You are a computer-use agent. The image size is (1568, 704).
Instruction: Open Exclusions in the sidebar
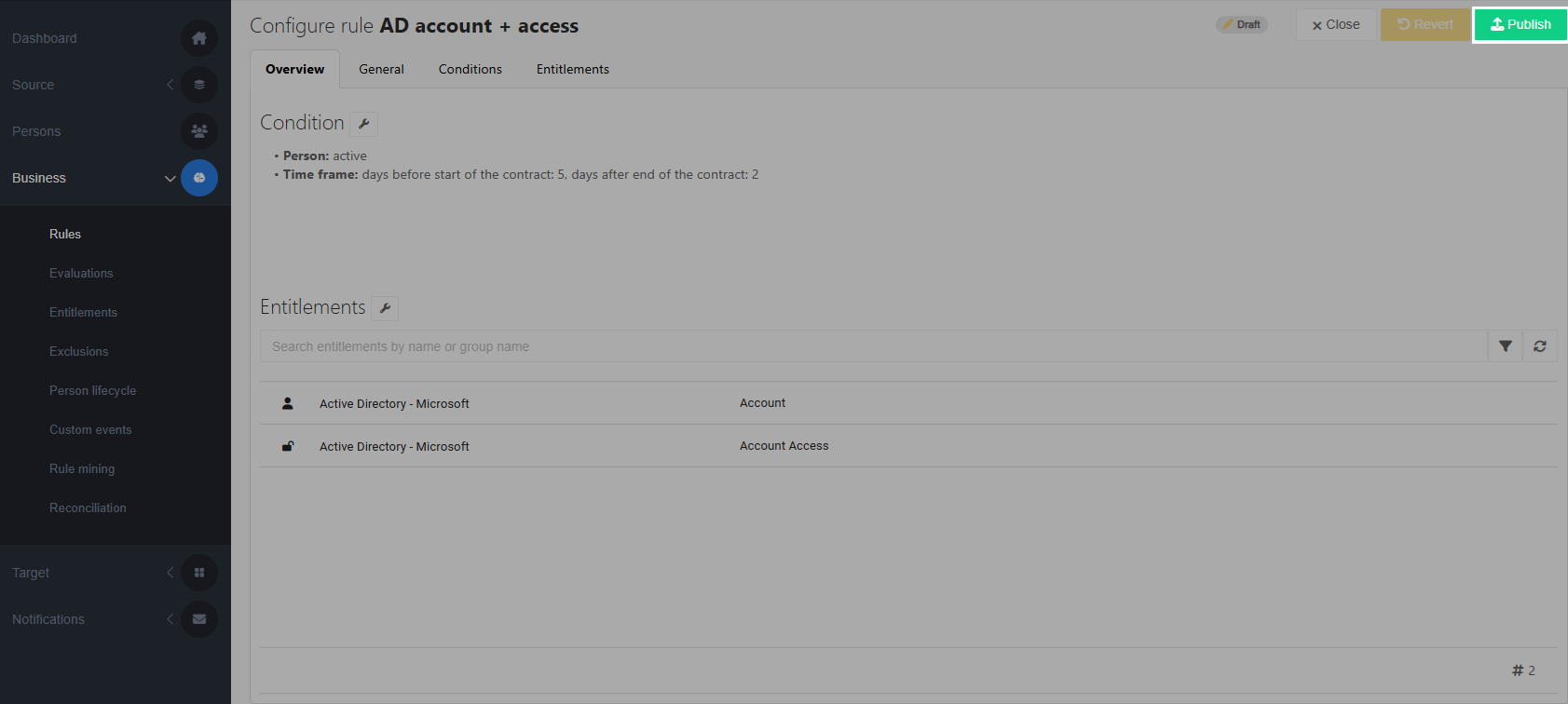click(79, 351)
